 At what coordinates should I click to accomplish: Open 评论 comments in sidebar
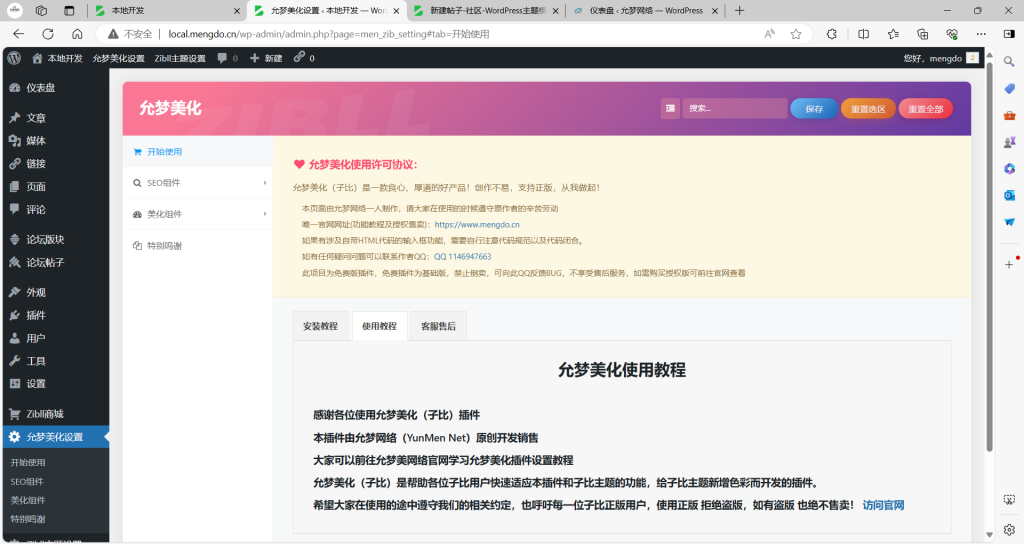coord(36,210)
